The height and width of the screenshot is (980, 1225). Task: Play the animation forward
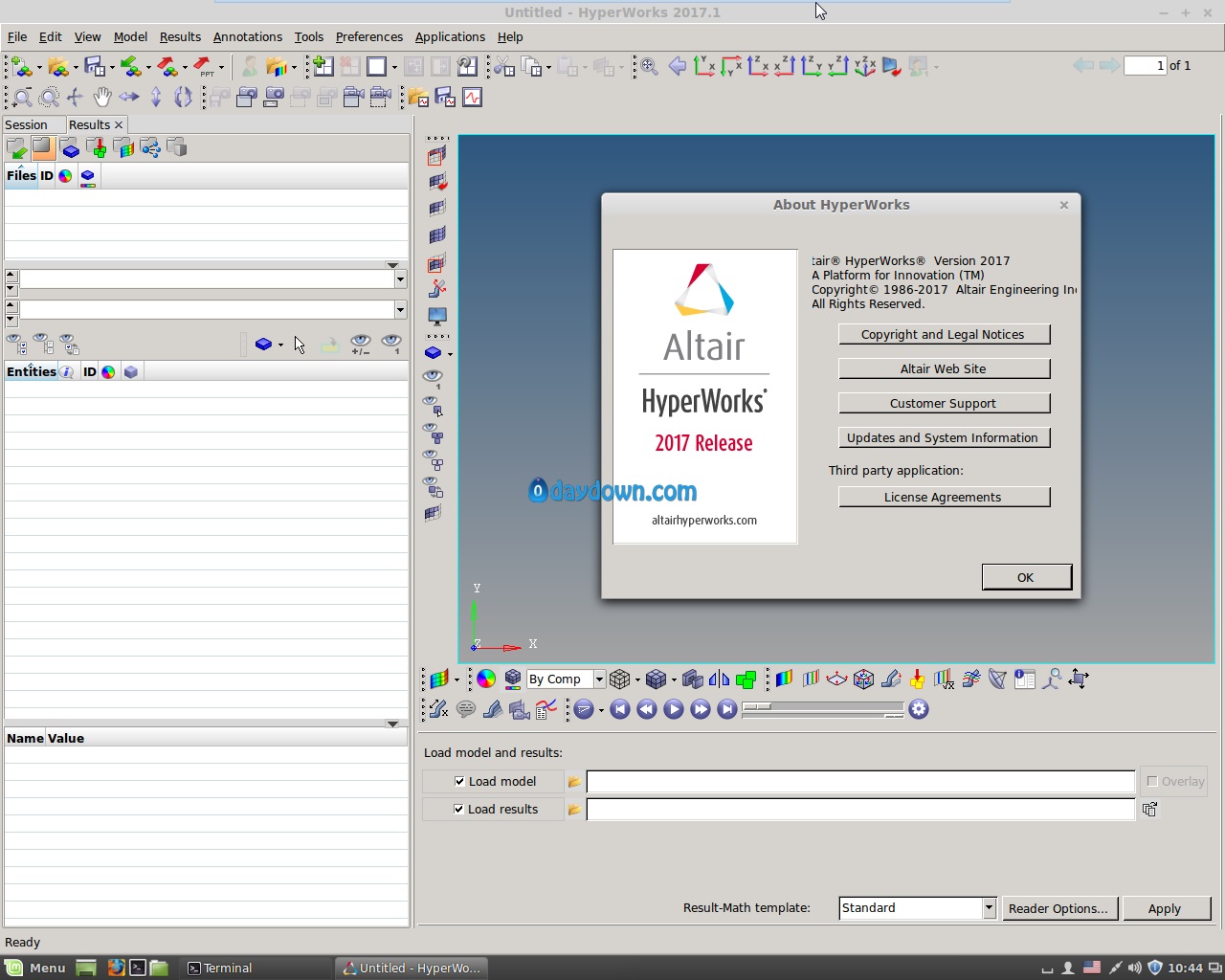point(674,709)
